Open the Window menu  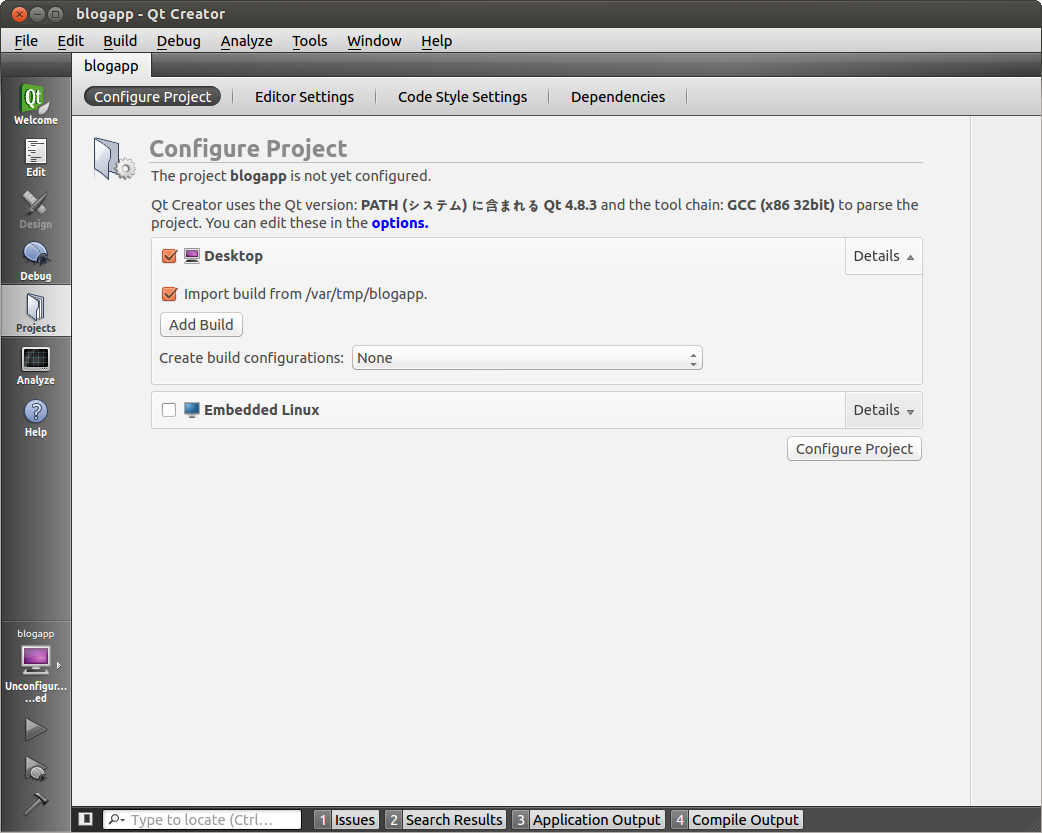(374, 41)
